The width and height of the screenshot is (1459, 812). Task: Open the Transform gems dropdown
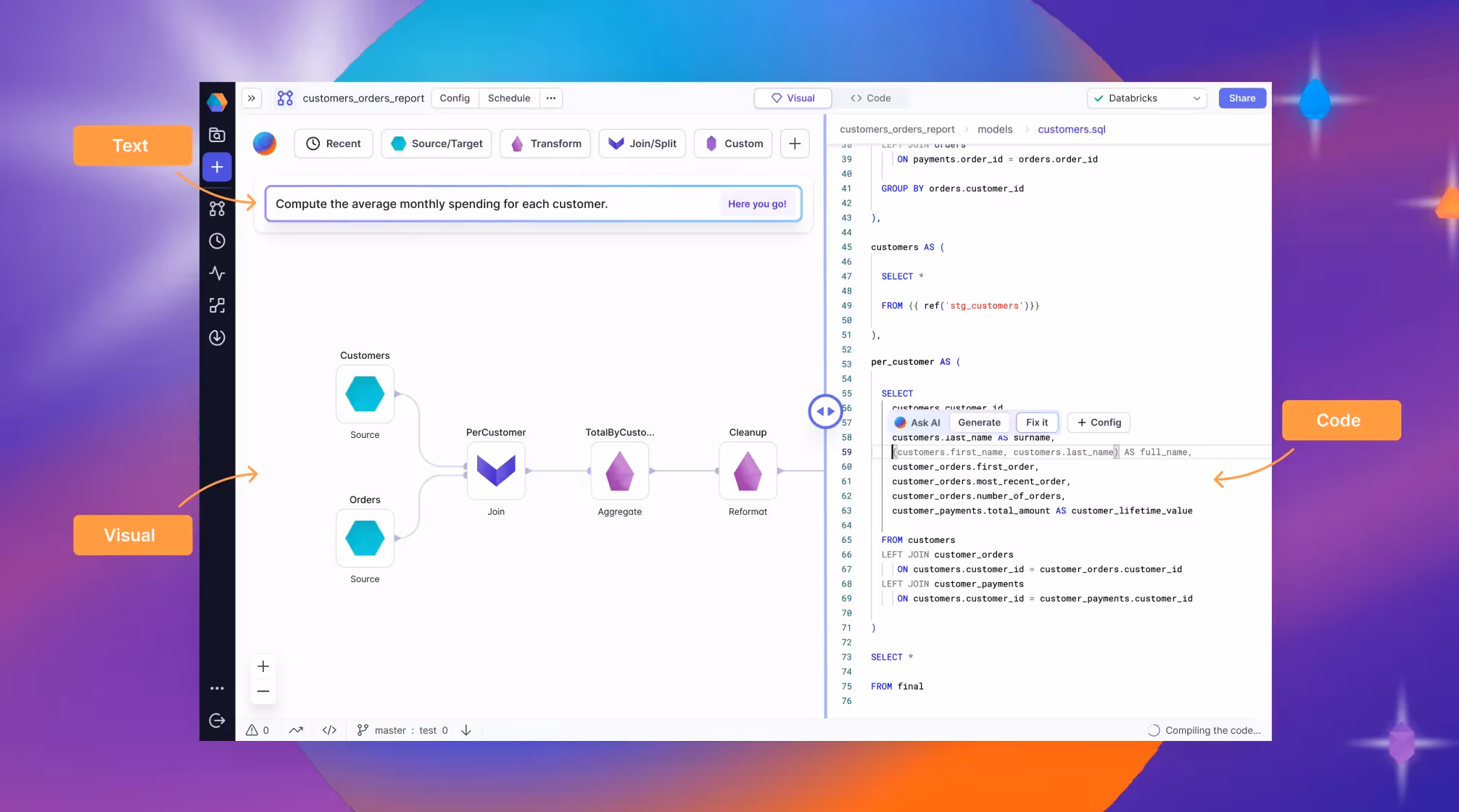pos(545,144)
